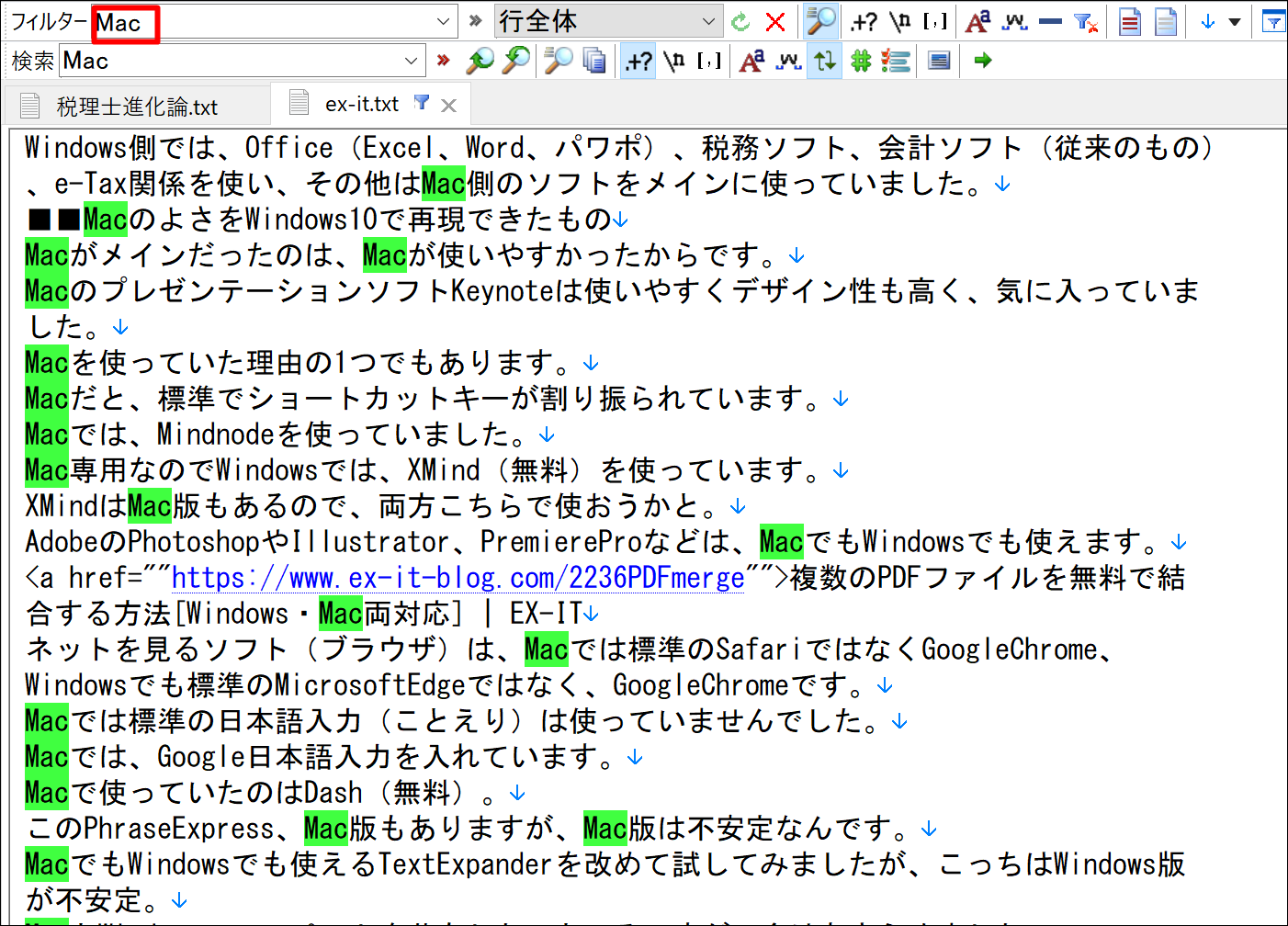
Task: Click the advanced filter window icon
Action: tap(1273, 22)
